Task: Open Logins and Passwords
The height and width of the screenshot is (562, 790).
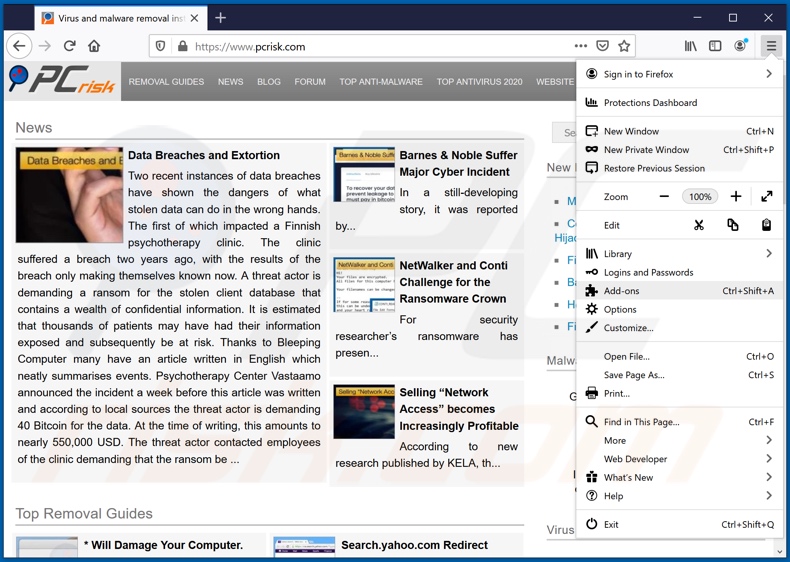Action: pyautogui.click(x=679, y=272)
